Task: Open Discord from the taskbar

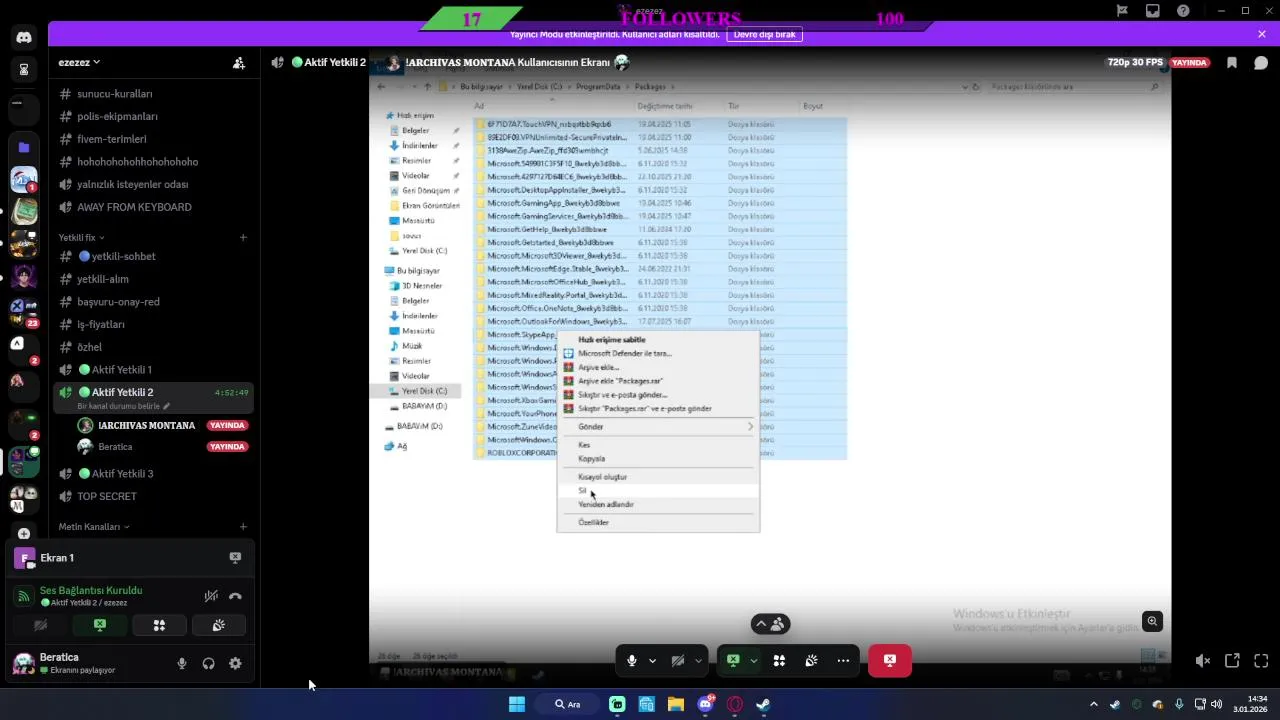Action: click(x=706, y=704)
